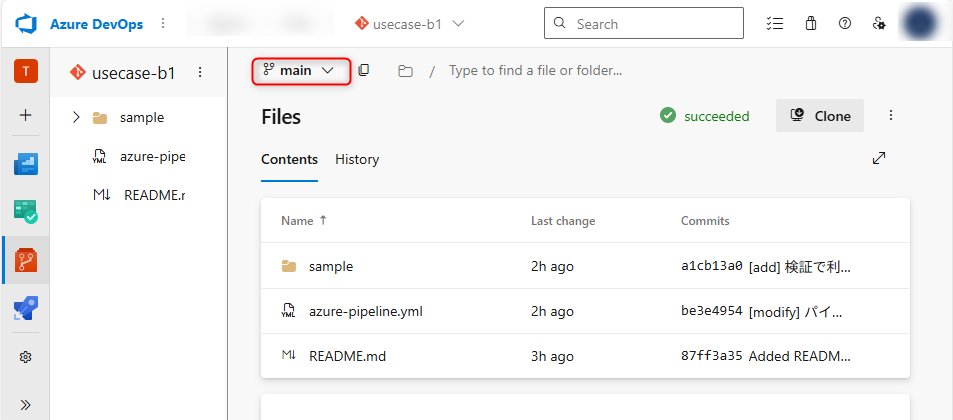Select README file in the file tree
The height and width of the screenshot is (420, 953).
tap(154, 195)
